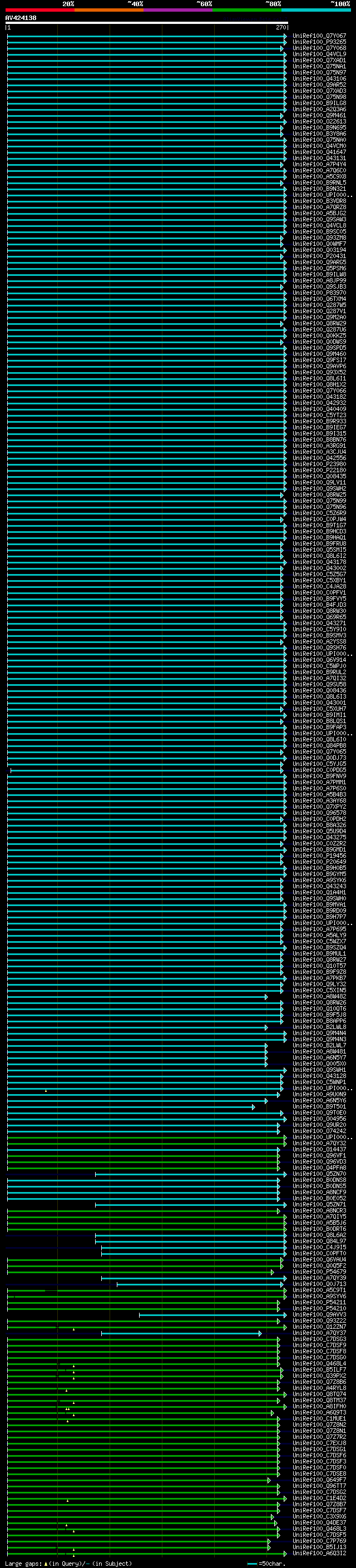This screenshot has height=1568, width=356.
Task: Select hit label UniRef100_Q649F7
Action: pos(319,1480)
